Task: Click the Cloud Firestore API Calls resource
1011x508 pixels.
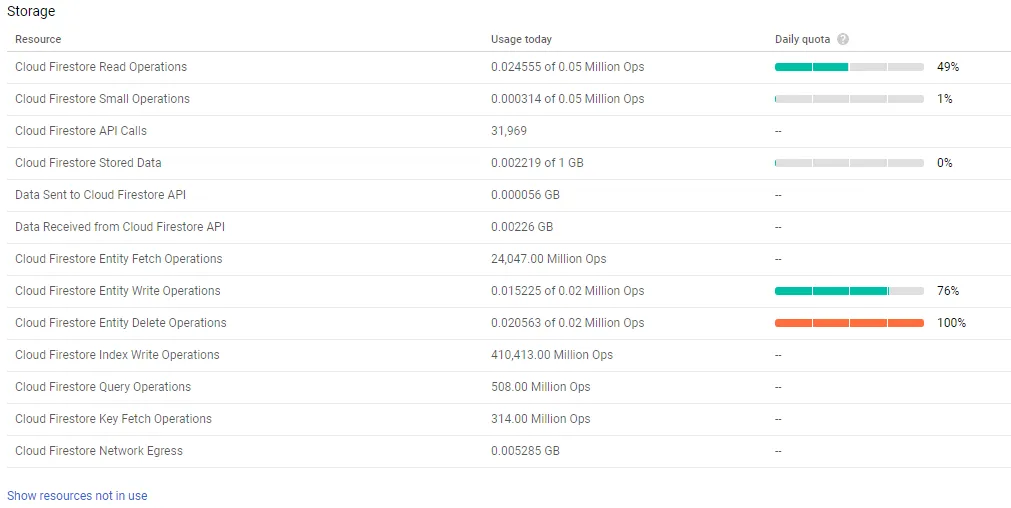Action: [x=81, y=131]
